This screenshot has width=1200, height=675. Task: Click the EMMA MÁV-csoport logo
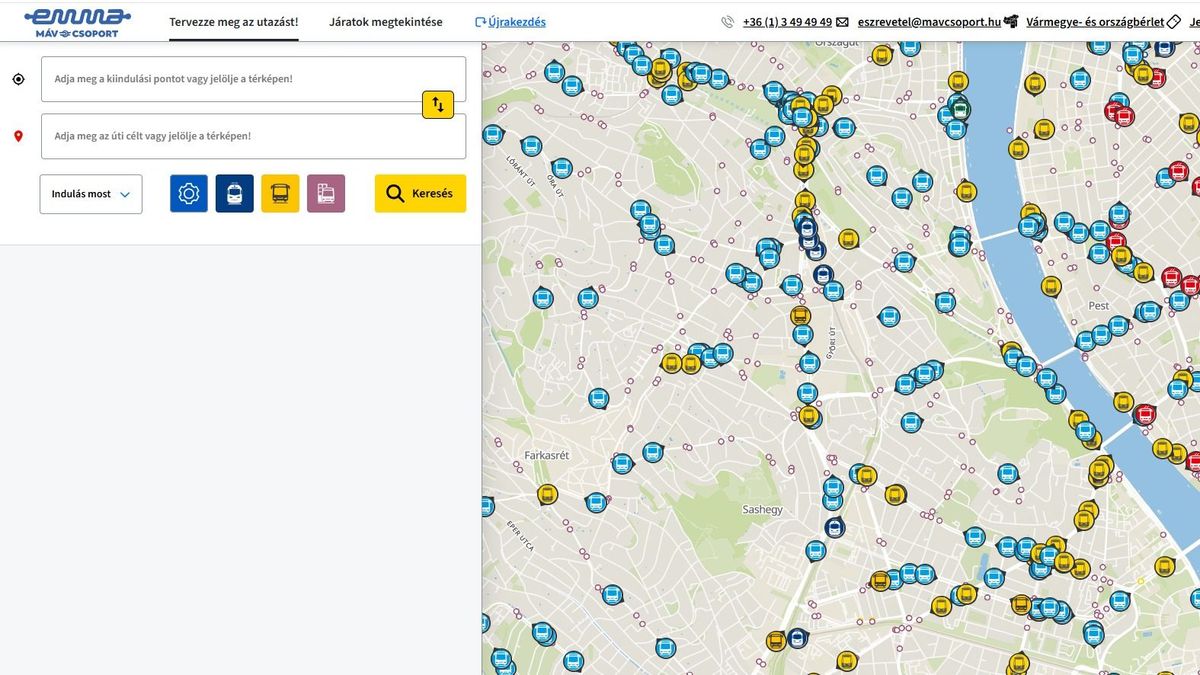click(x=77, y=21)
